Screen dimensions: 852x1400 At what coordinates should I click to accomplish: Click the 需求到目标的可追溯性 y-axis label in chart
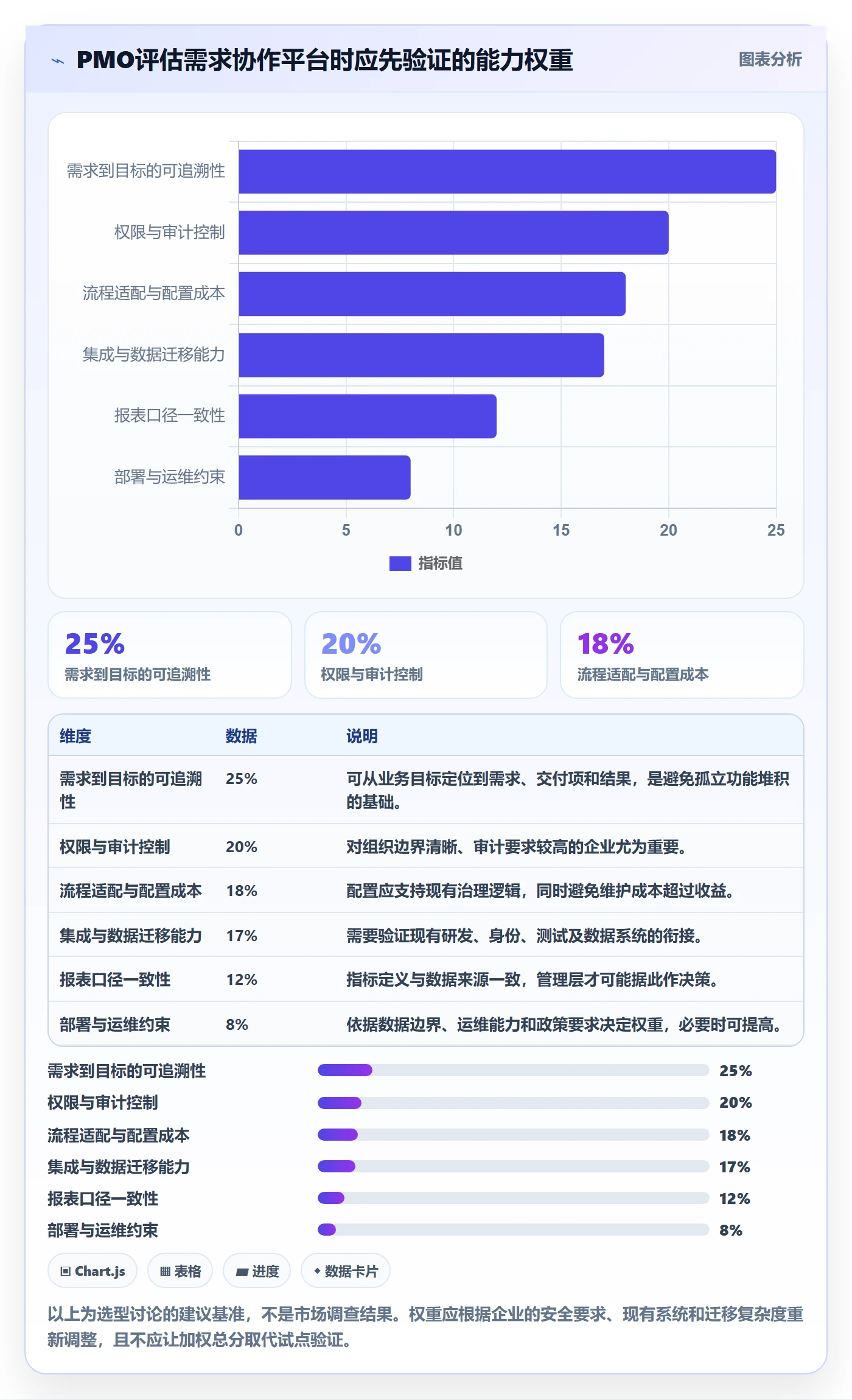146,171
